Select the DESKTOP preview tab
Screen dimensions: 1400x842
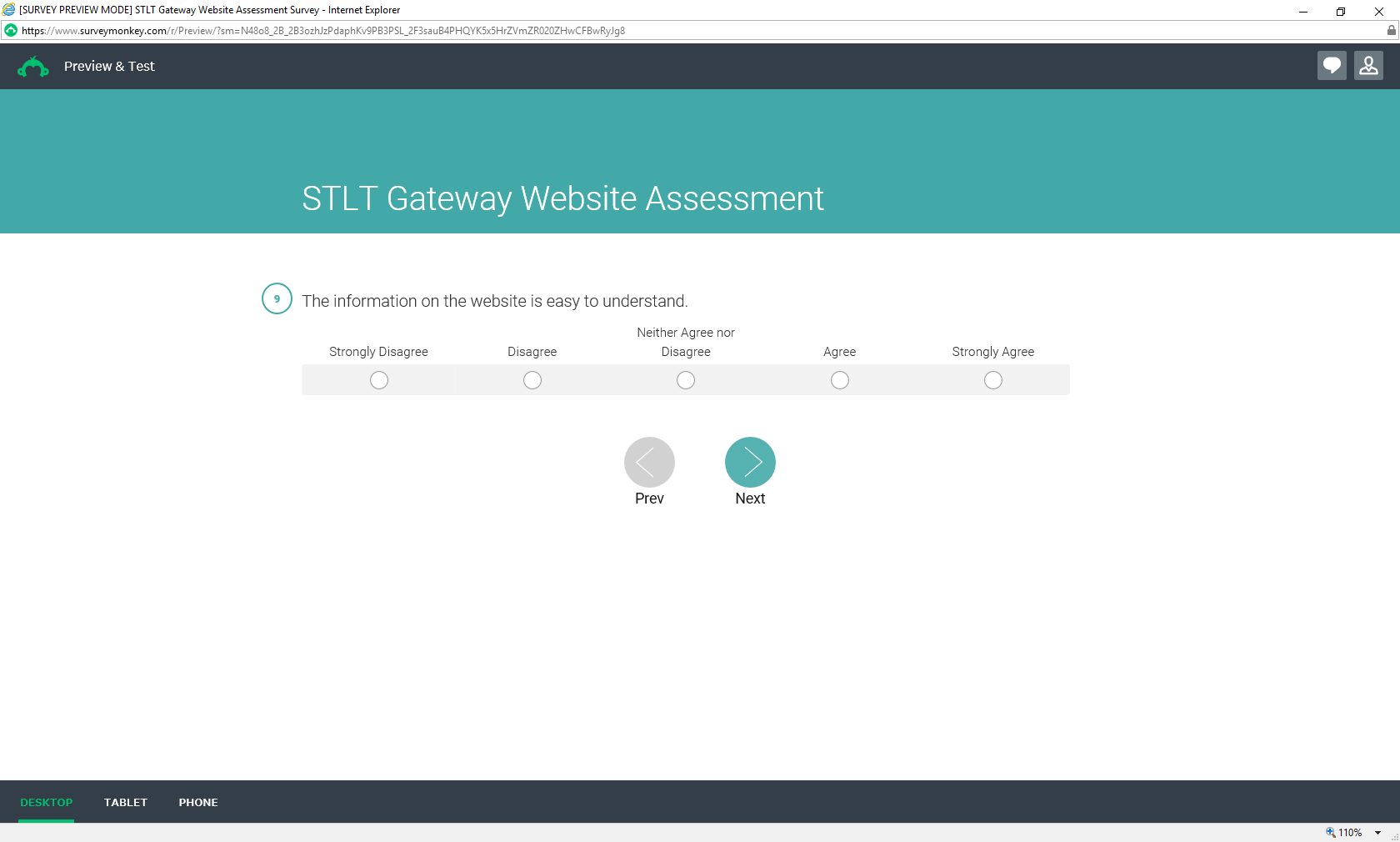pos(47,802)
